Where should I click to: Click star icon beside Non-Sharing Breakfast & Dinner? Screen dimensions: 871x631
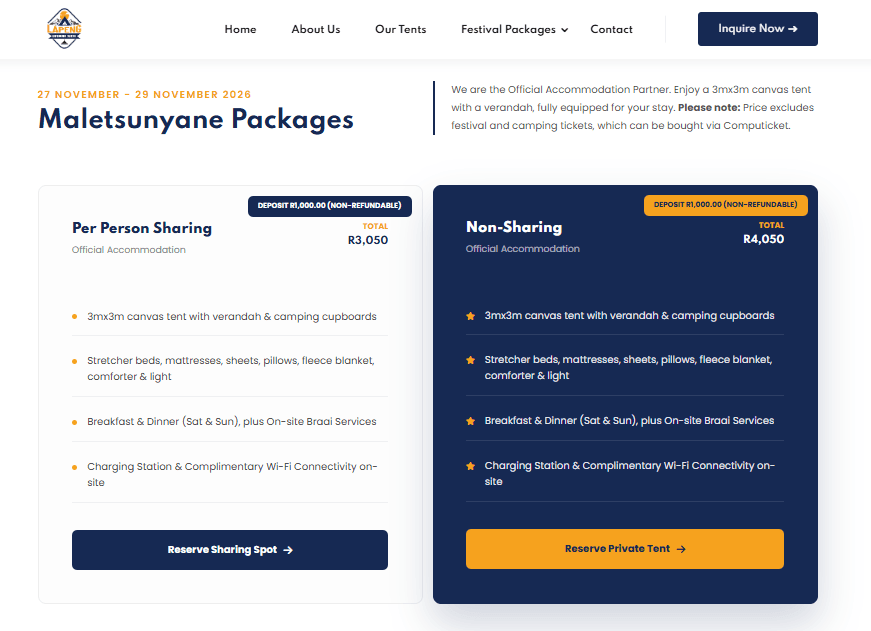tap(470, 421)
